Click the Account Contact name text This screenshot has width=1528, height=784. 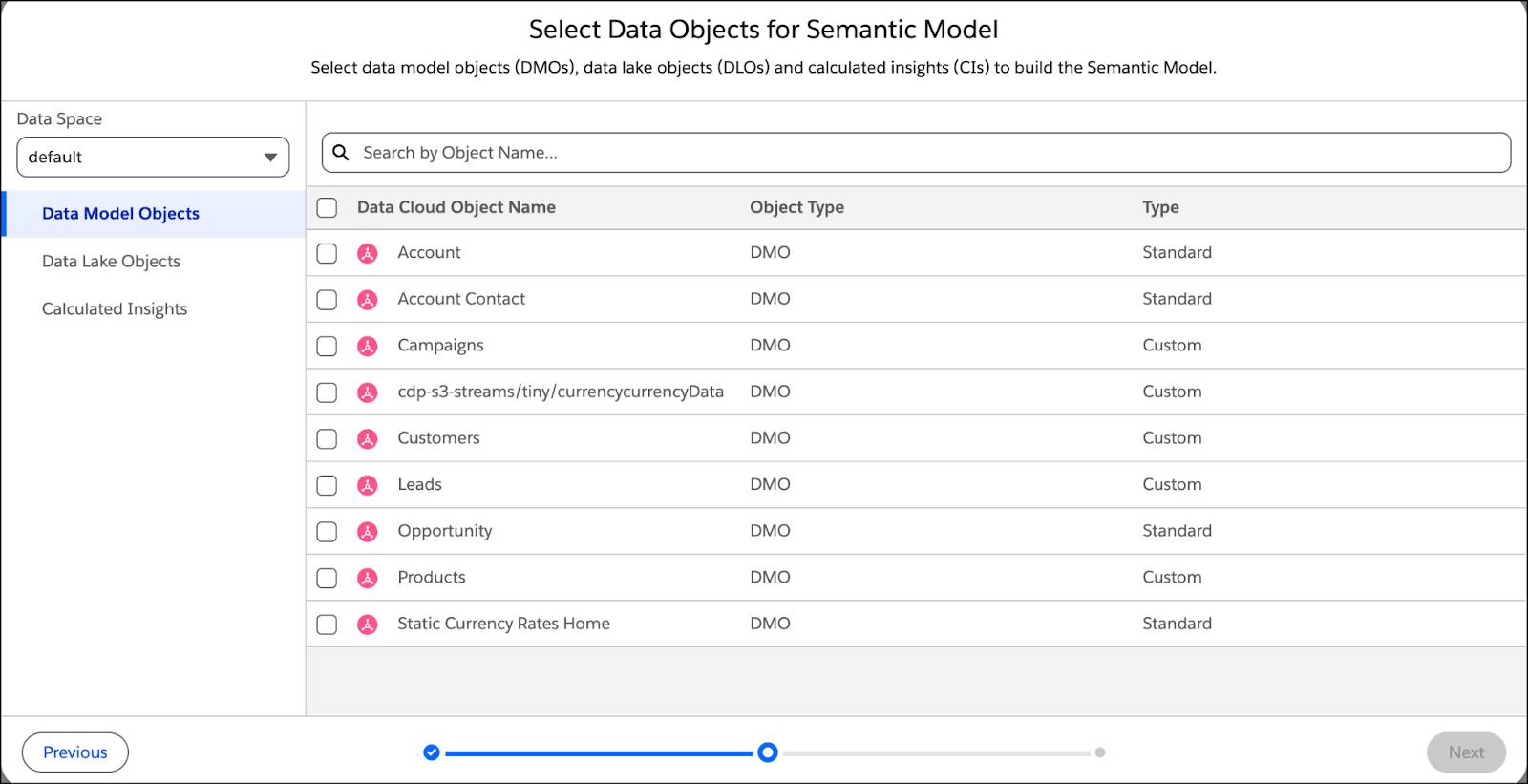coord(461,299)
